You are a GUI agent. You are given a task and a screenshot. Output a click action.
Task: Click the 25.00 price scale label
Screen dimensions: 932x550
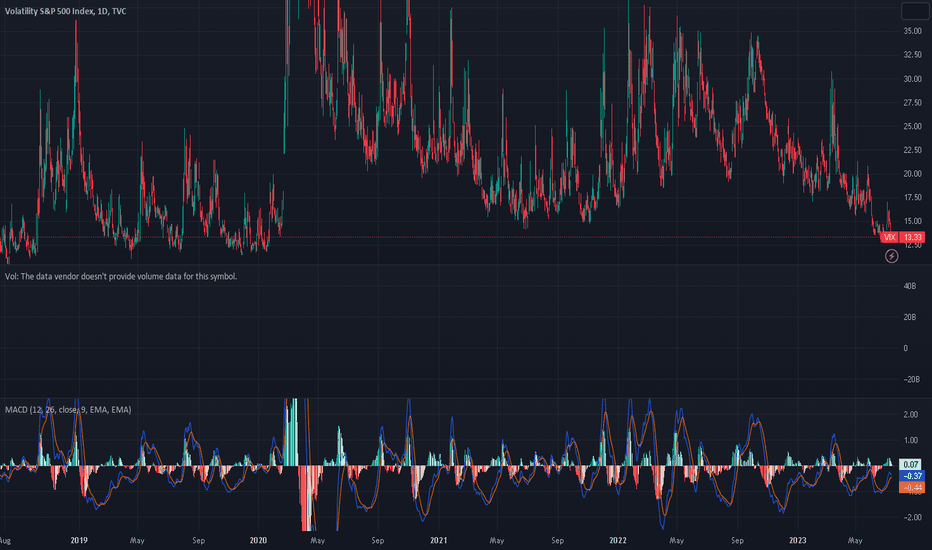point(912,126)
